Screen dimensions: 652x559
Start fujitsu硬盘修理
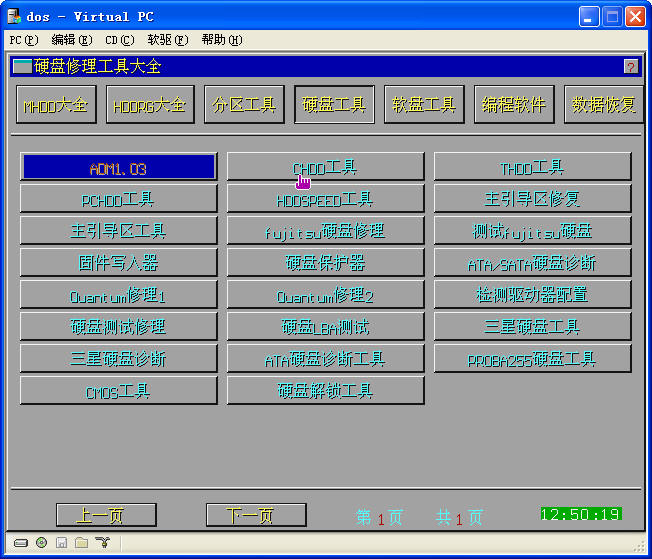point(326,230)
